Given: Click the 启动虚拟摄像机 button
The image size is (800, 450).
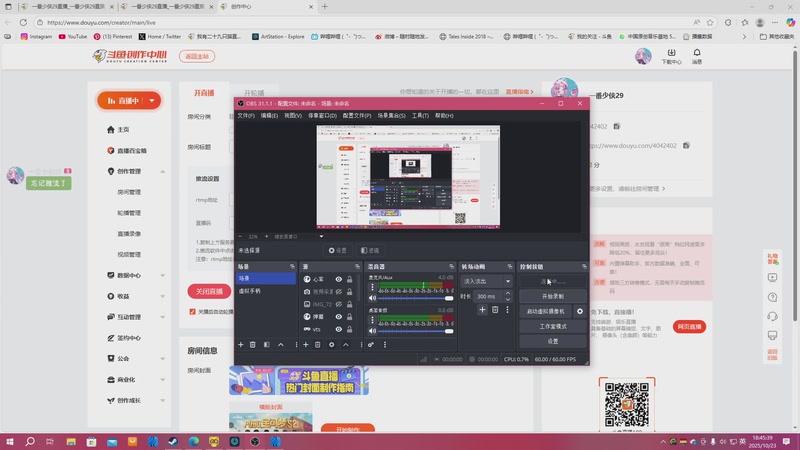Looking at the screenshot, I should [x=546, y=311].
